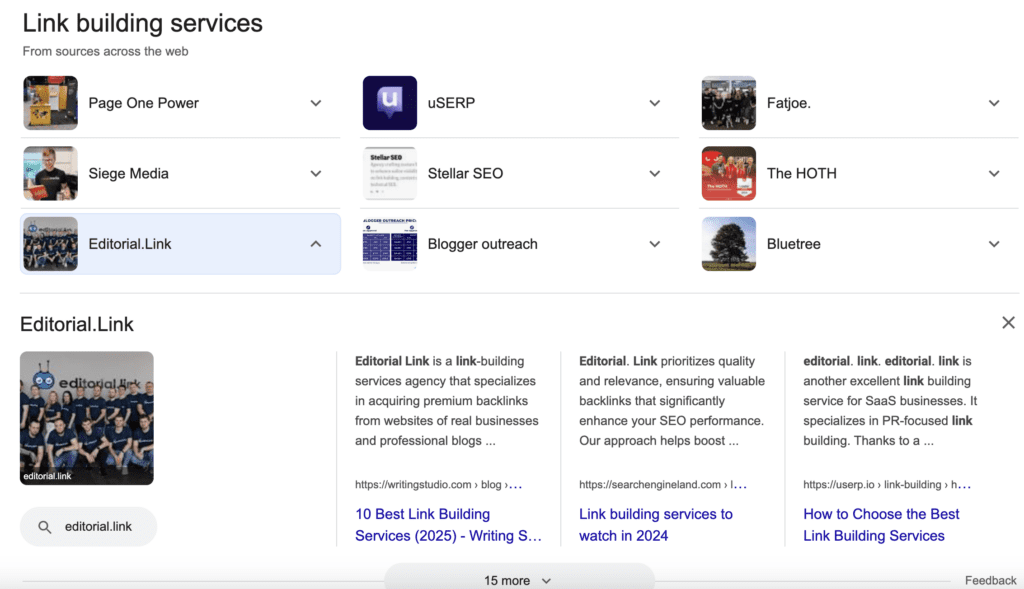The image size is (1024, 589).
Task: Click the snippet starting "Editorial Link is a link-building"
Action: click(447, 401)
